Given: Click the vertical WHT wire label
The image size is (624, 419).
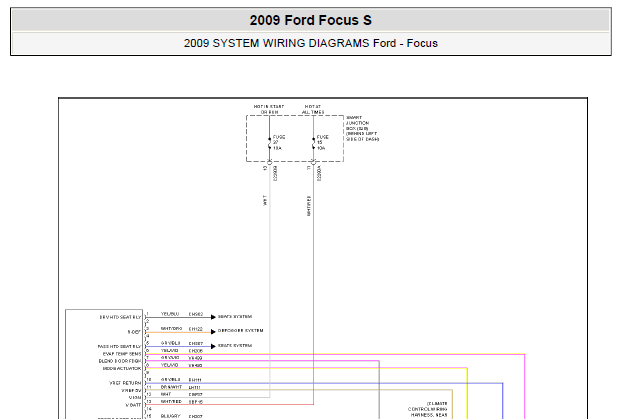Looking at the screenshot, I should (265, 200).
